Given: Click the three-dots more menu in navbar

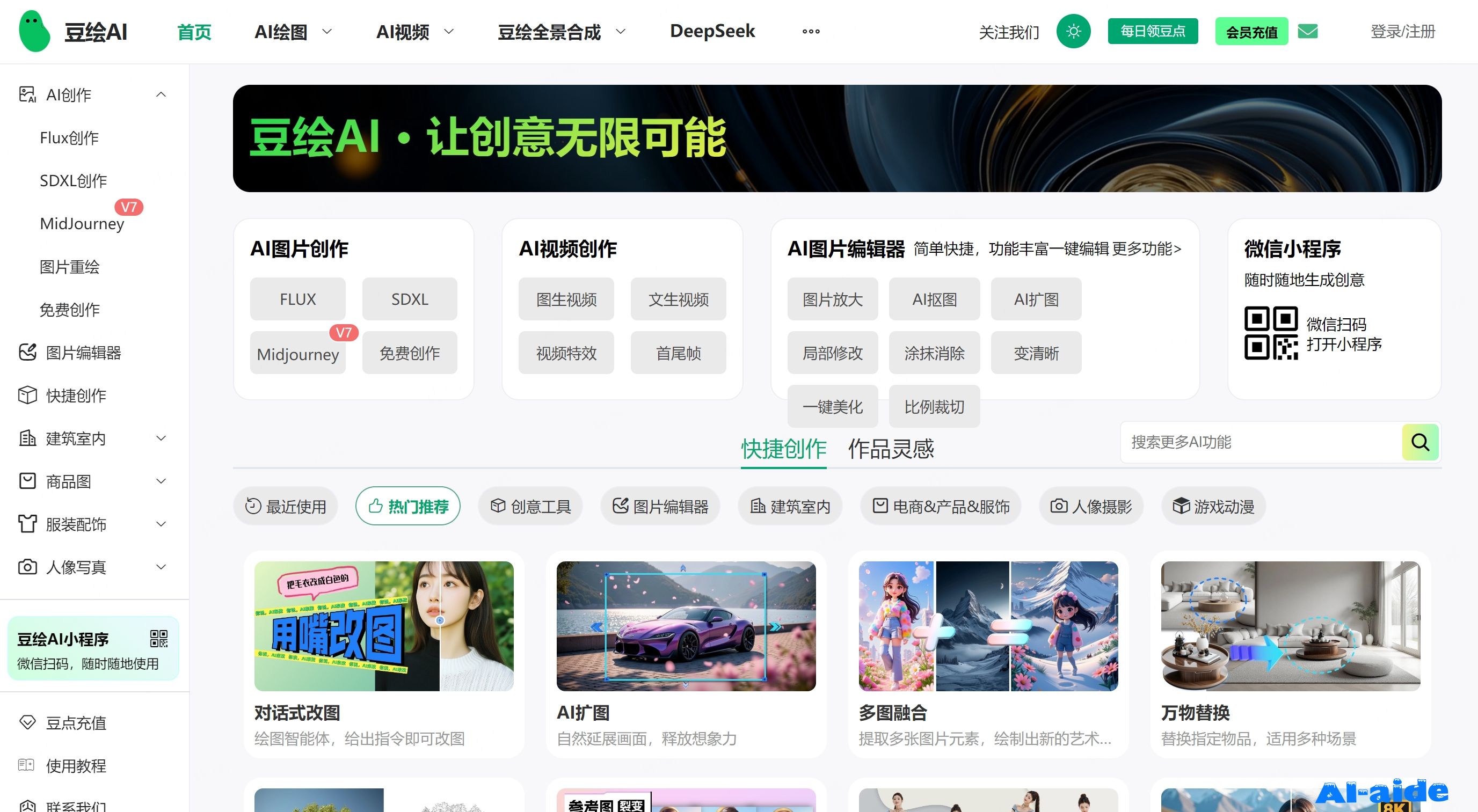Looking at the screenshot, I should point(811,32).
